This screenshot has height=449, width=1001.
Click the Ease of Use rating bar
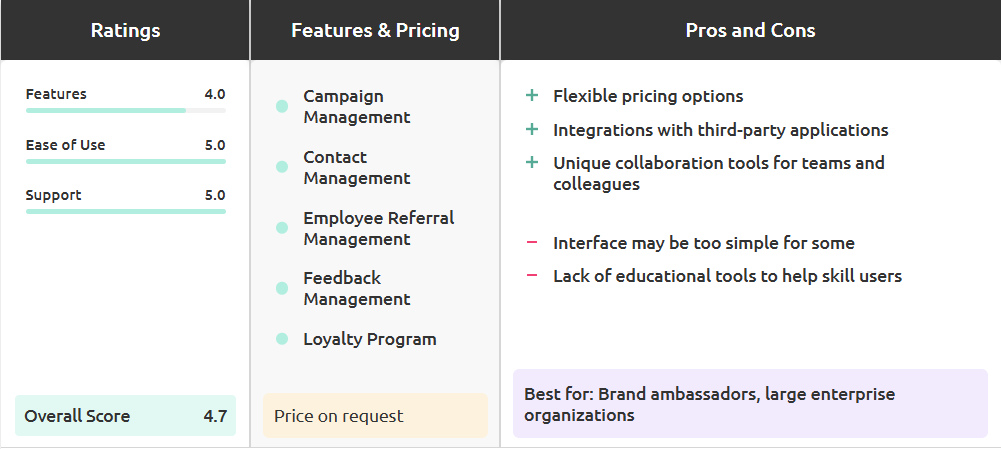126,162
